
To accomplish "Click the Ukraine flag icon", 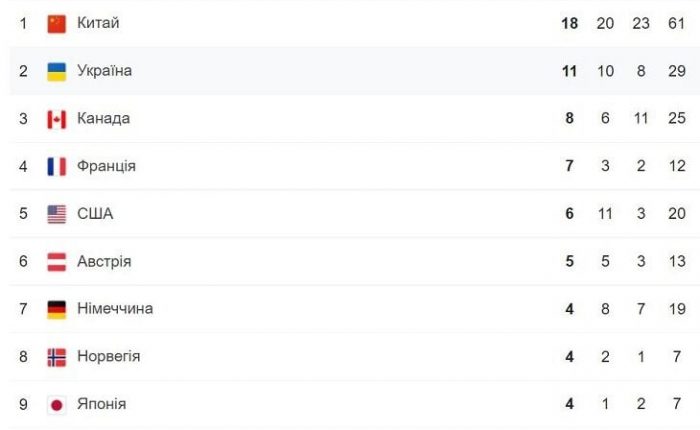I will tap(57, 71).
